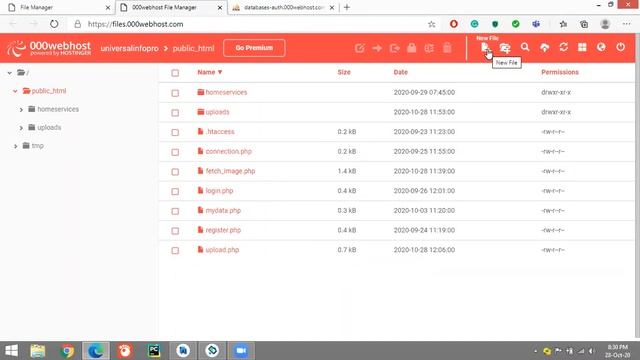This screenshot has width=640, height=360.
Task: Open the Grammarly extension icon
Action: point(474,24)
